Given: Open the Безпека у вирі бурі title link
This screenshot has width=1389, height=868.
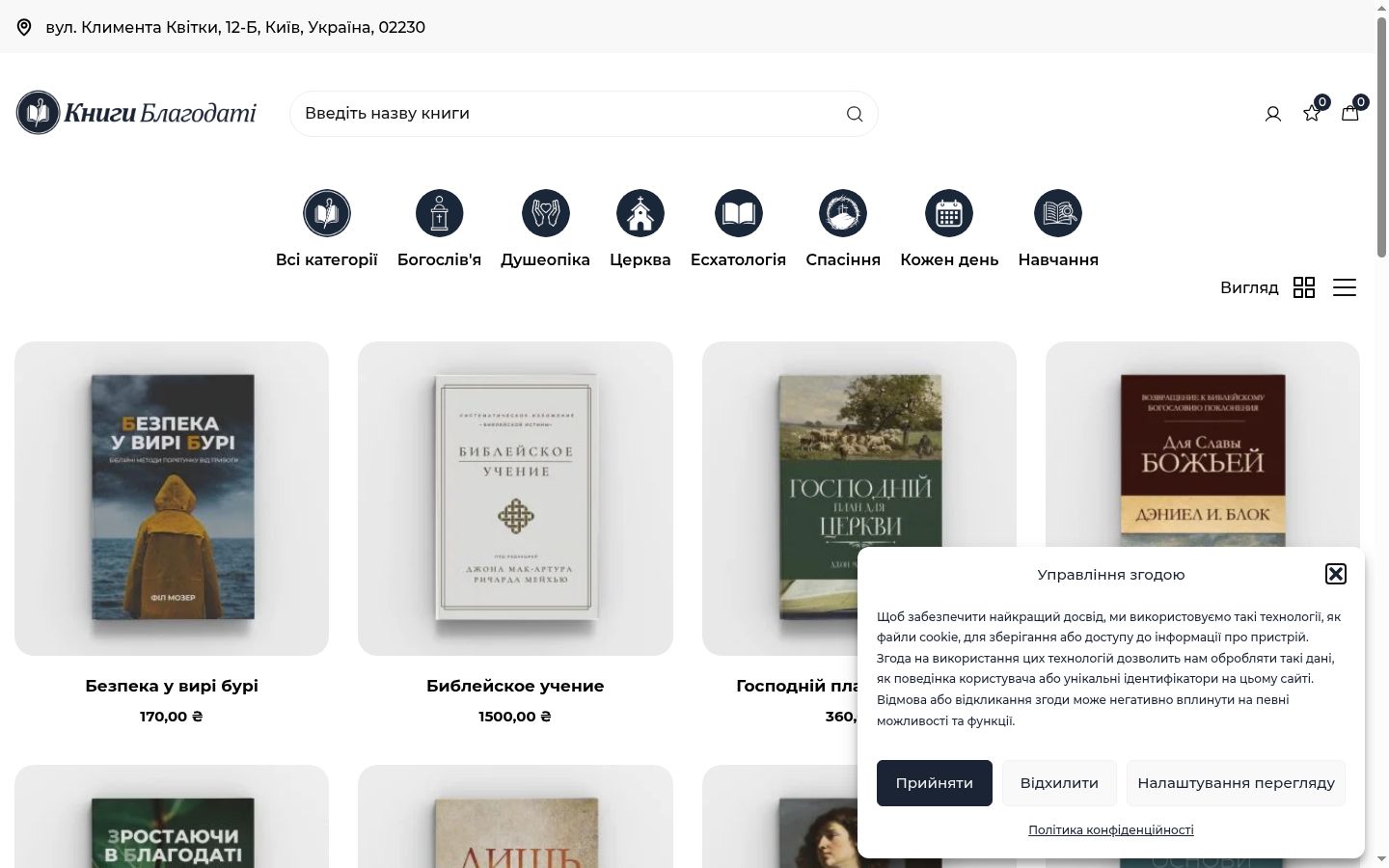Looking at the screenshot, I should pos(172,686).
